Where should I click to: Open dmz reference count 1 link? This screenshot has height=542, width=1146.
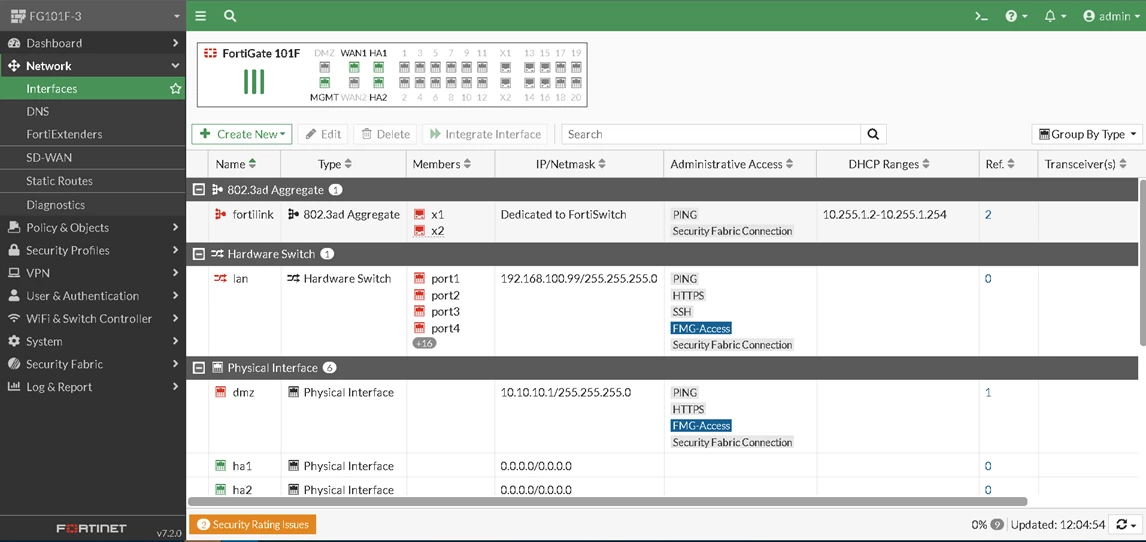988,392
